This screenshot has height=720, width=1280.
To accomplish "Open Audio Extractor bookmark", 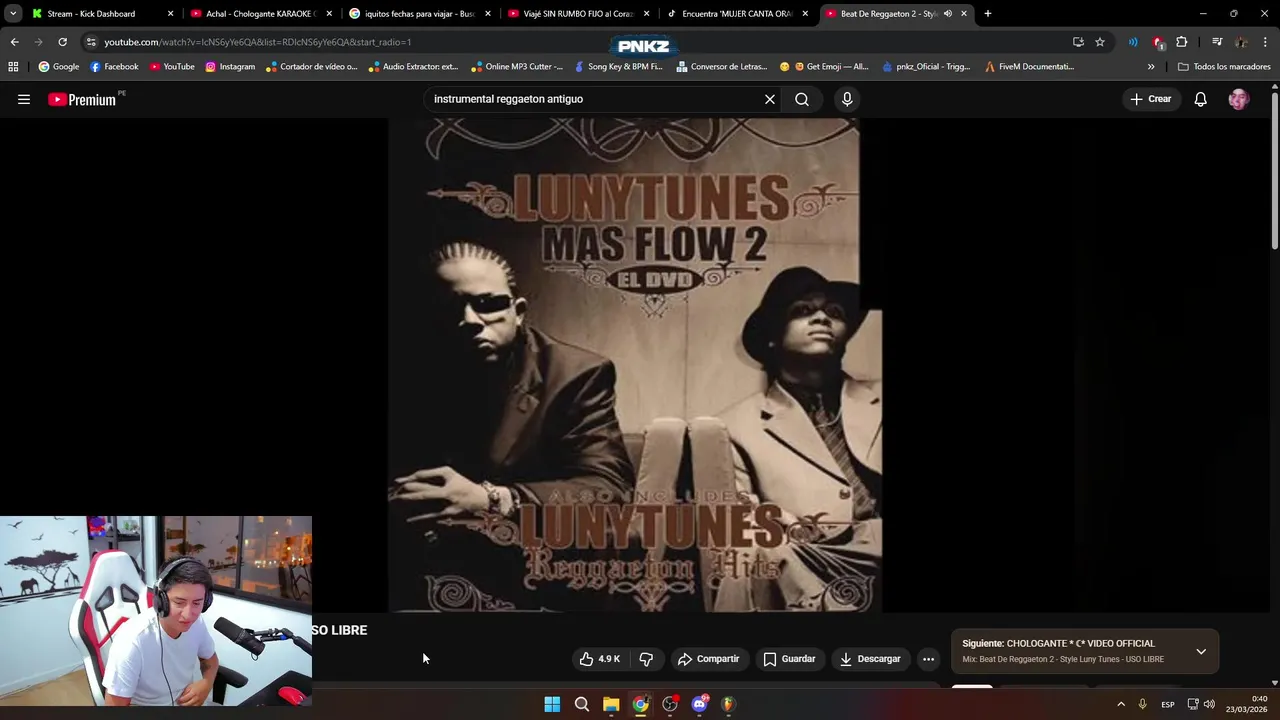I will tap(413, 67).
